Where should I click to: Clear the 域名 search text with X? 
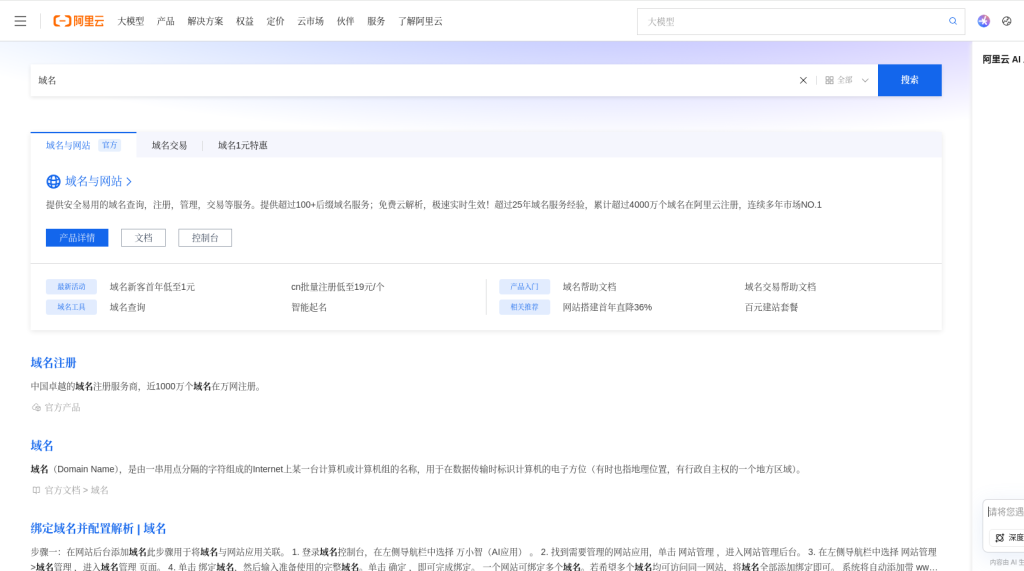[803, 80]
